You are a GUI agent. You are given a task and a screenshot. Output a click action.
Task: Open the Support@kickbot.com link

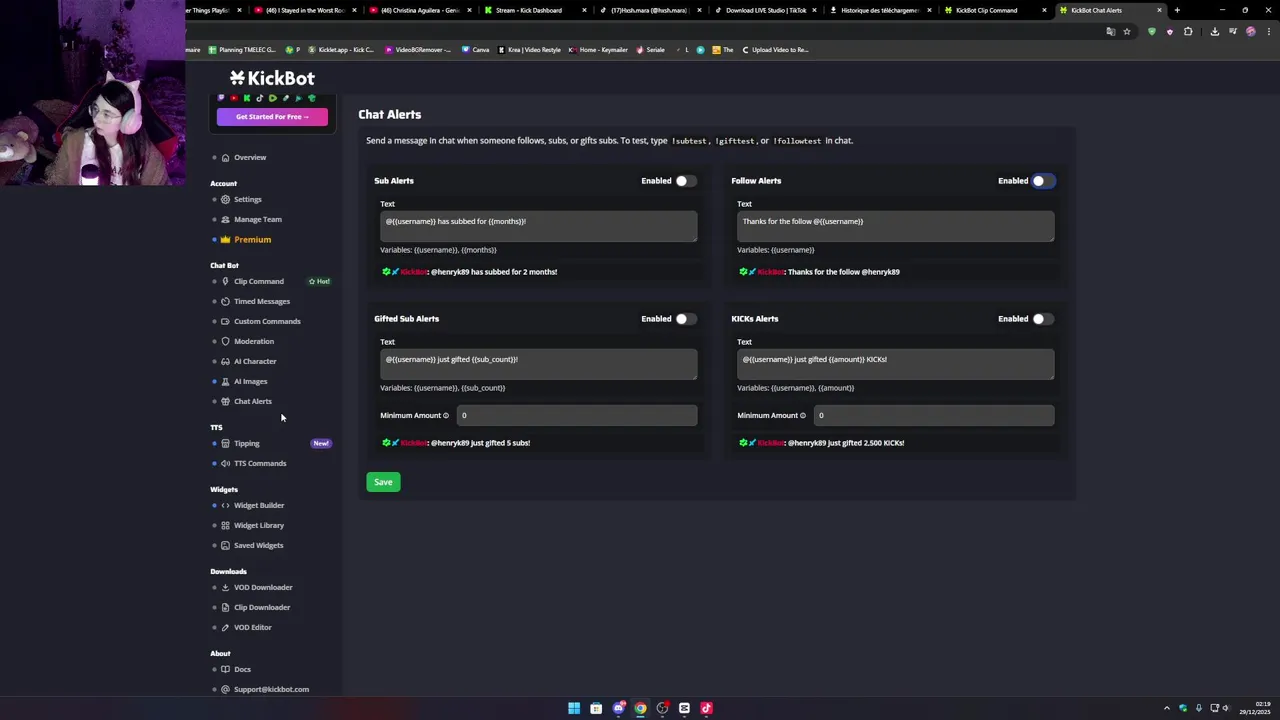[271, 689]
